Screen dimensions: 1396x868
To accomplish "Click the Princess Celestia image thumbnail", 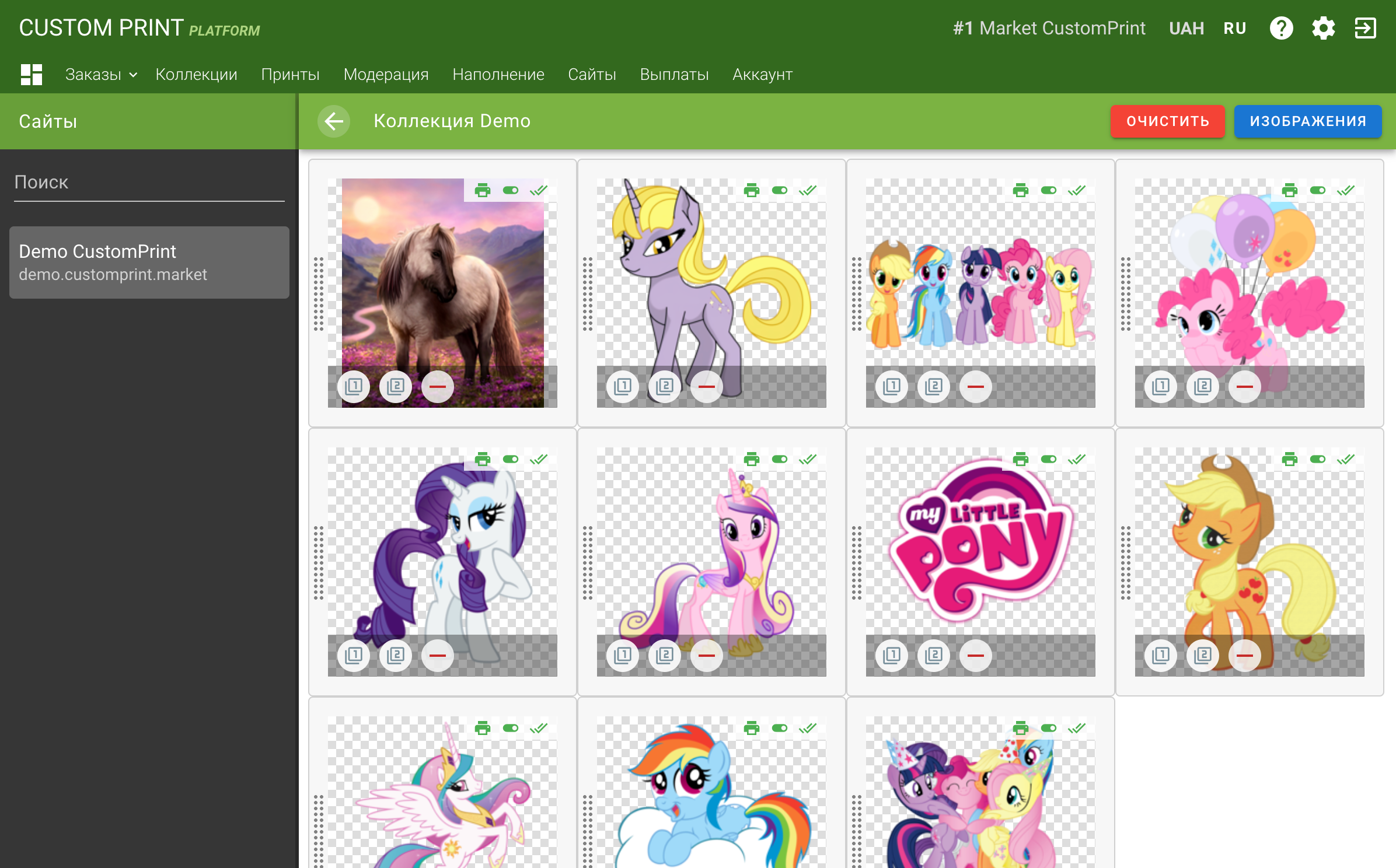I will pos(442,792).
